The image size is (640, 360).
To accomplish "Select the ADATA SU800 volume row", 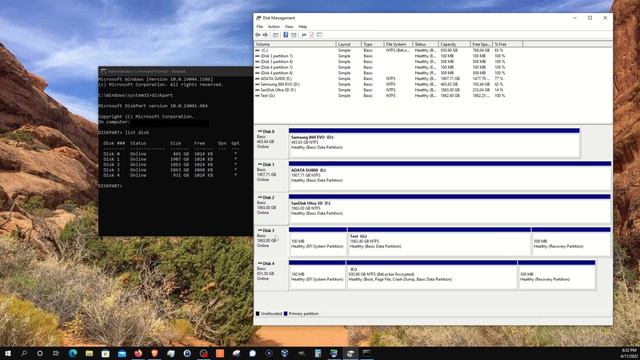I will point(380,78).
